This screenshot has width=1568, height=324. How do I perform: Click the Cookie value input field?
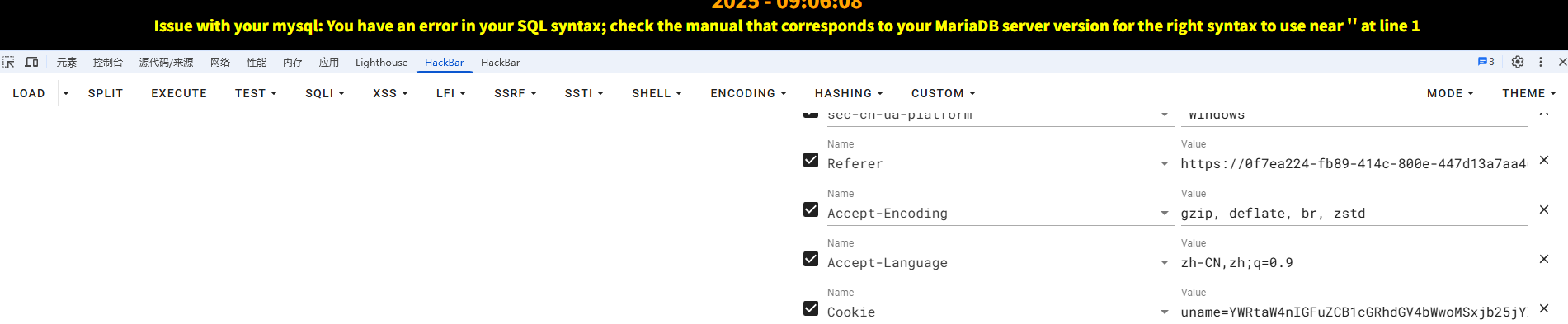[x=1354, y=312]
